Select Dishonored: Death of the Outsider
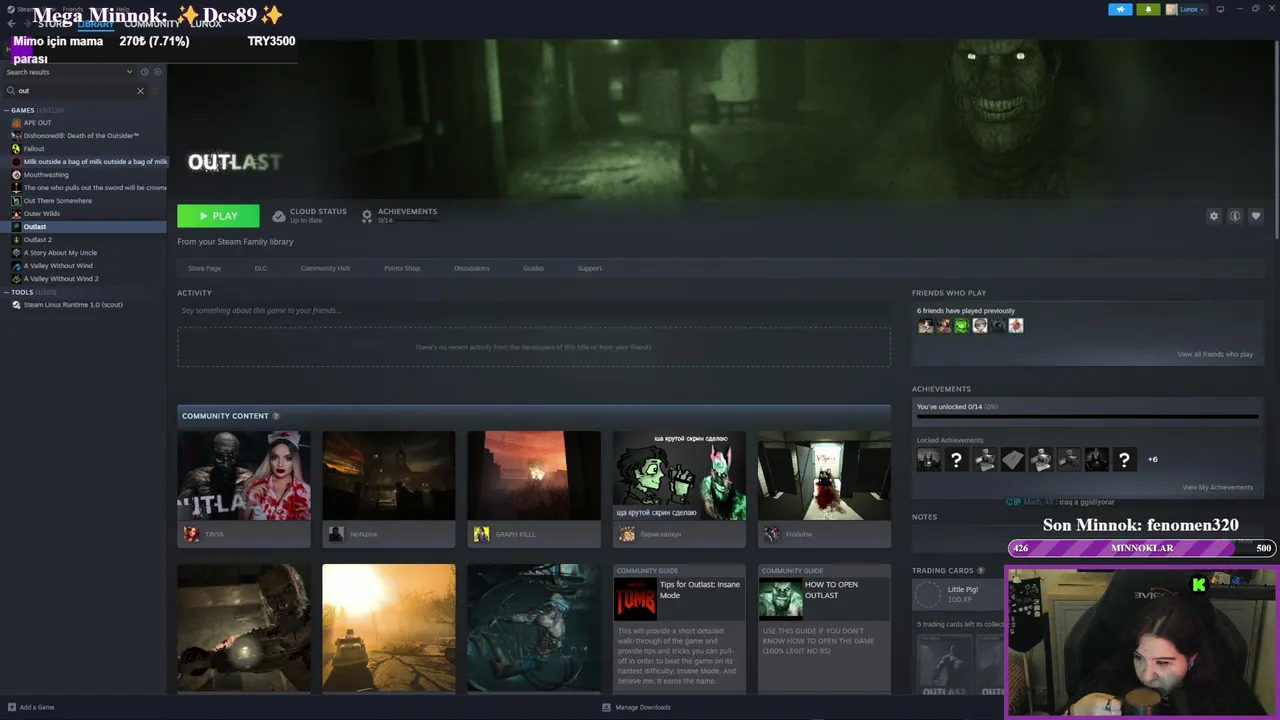The width and height of the screenshot is (1280, 720). [83, 136]
